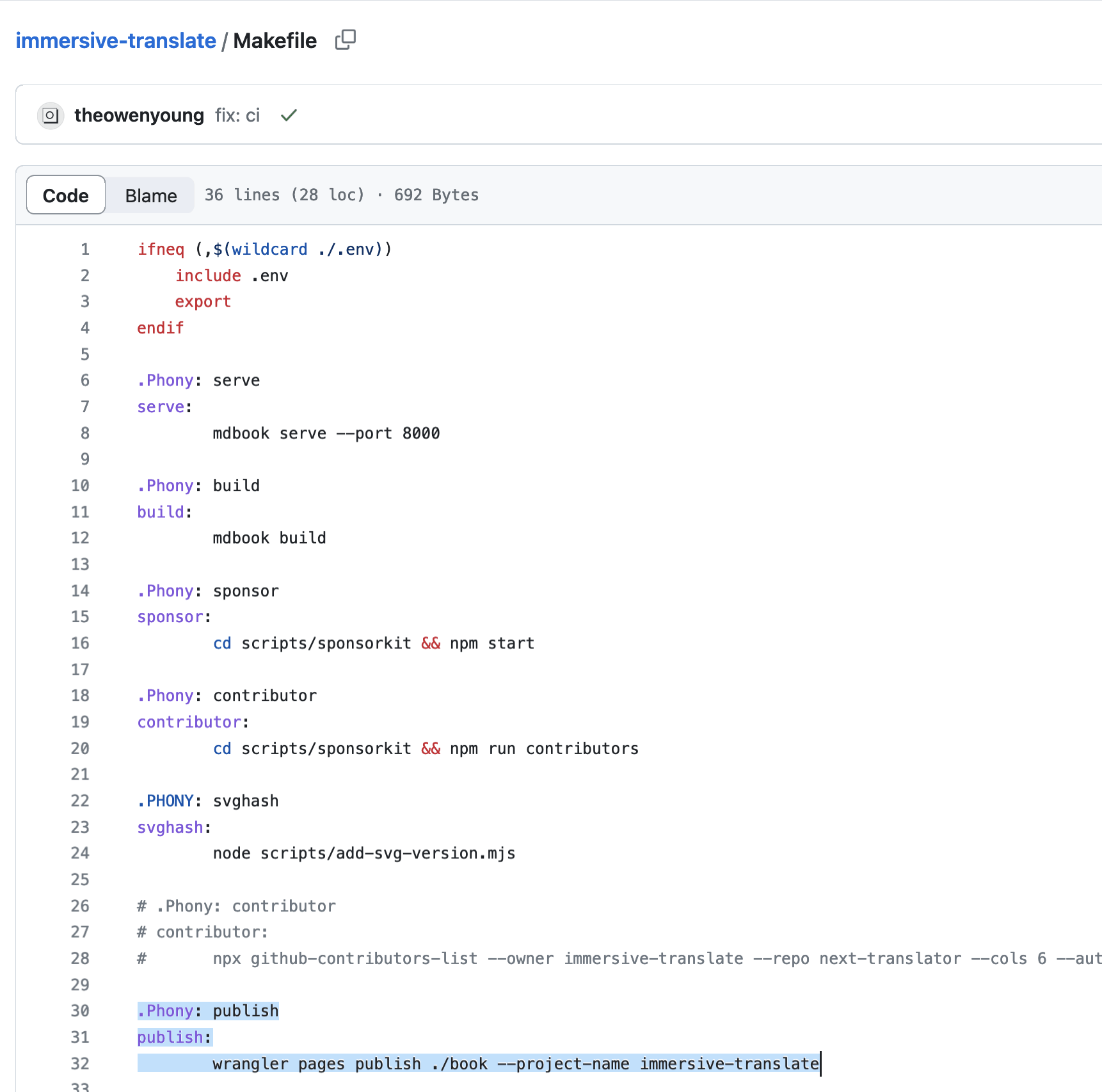Click '# .Phony: contributor' comment on line 26
1102x1092 pixels.
[236, 906]
